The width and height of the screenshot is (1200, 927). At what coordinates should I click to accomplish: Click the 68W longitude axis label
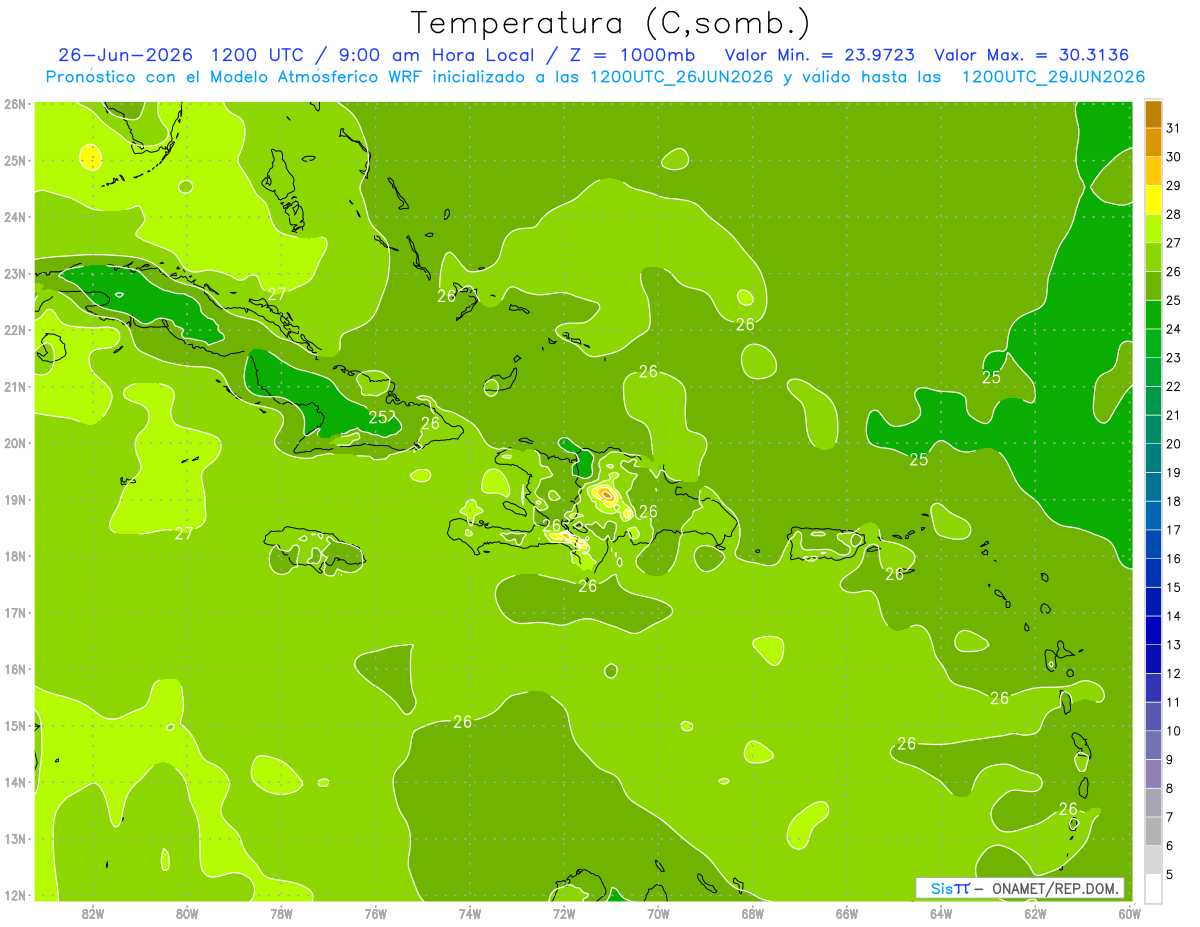[753, 913]
